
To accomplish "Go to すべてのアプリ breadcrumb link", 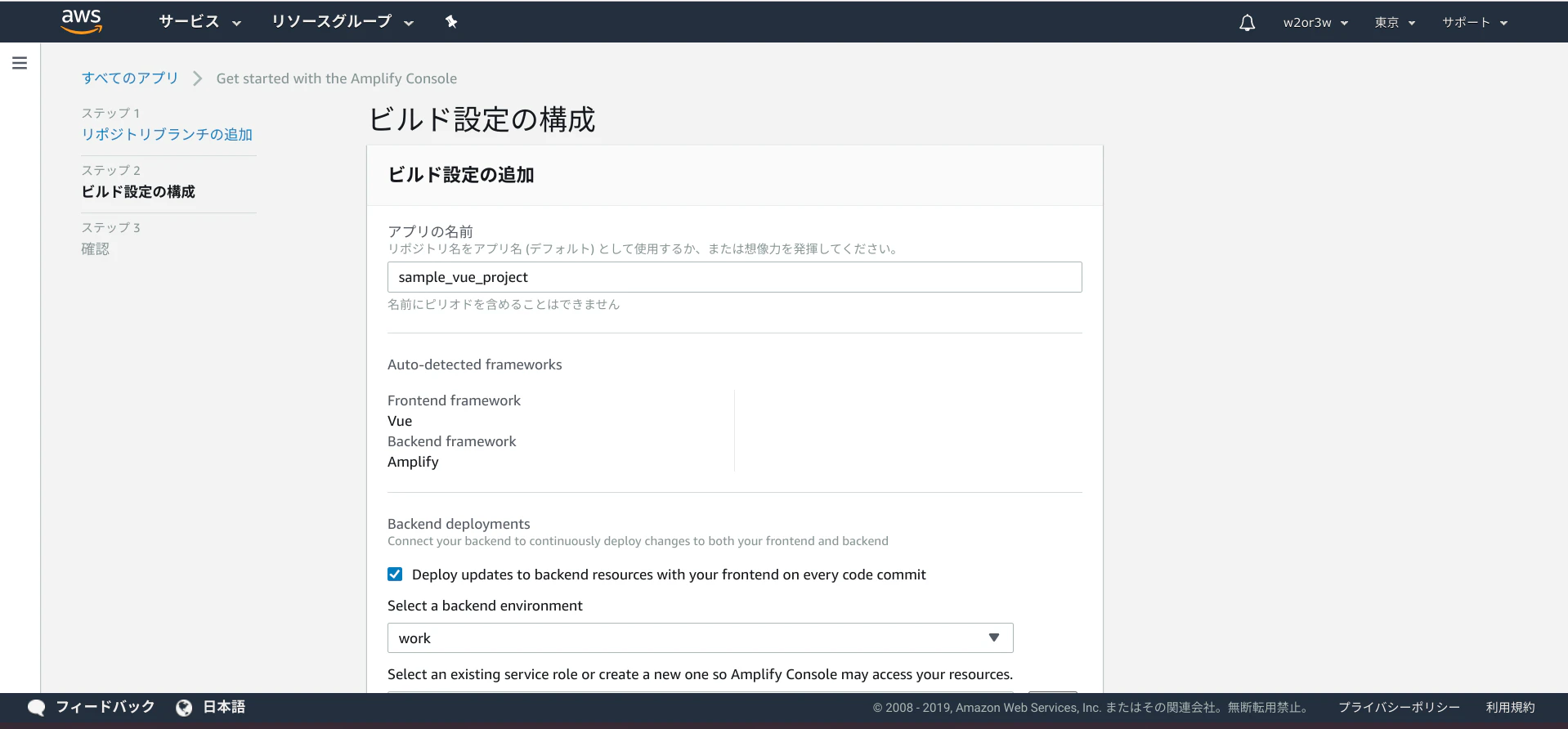I will [x=130, y=78].
